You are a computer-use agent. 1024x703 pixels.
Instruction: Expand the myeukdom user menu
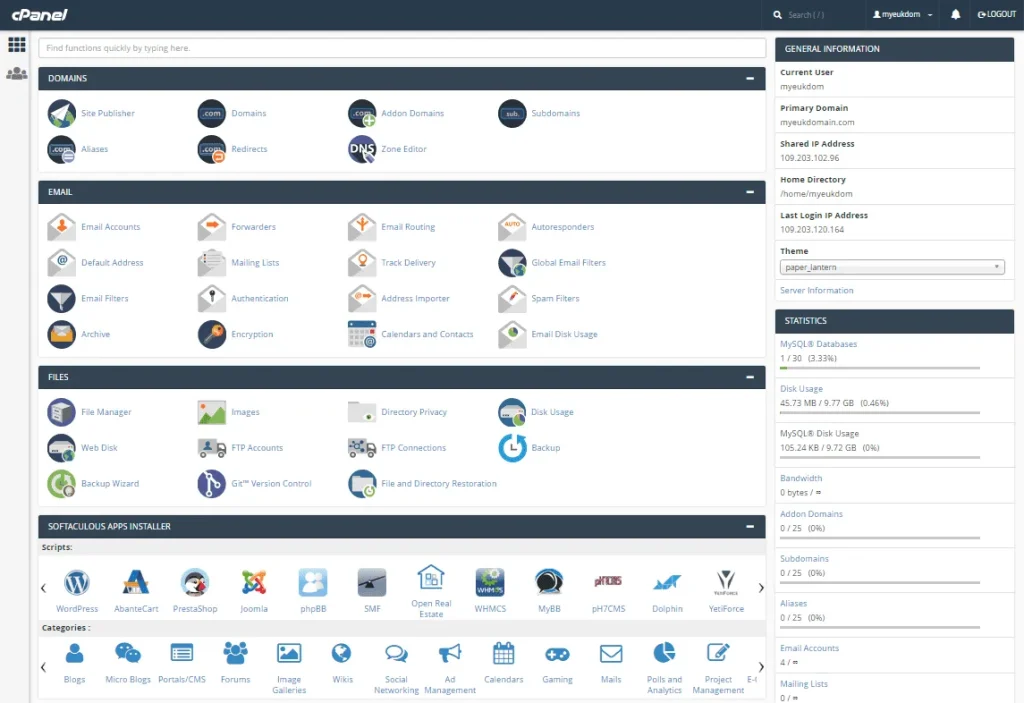tap(903, 15)
